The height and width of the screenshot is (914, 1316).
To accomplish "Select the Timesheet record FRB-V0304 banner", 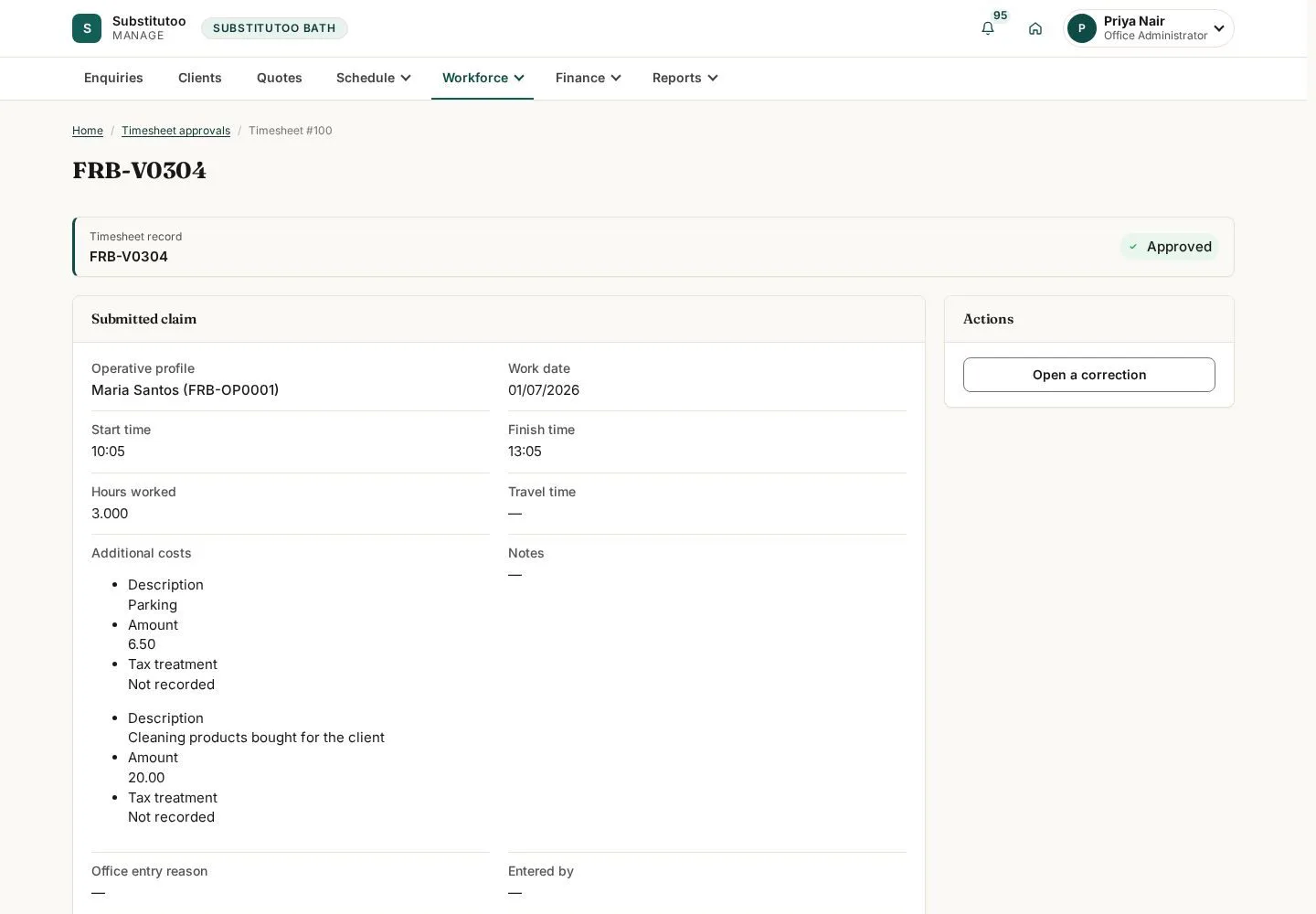I will [653, 247].
